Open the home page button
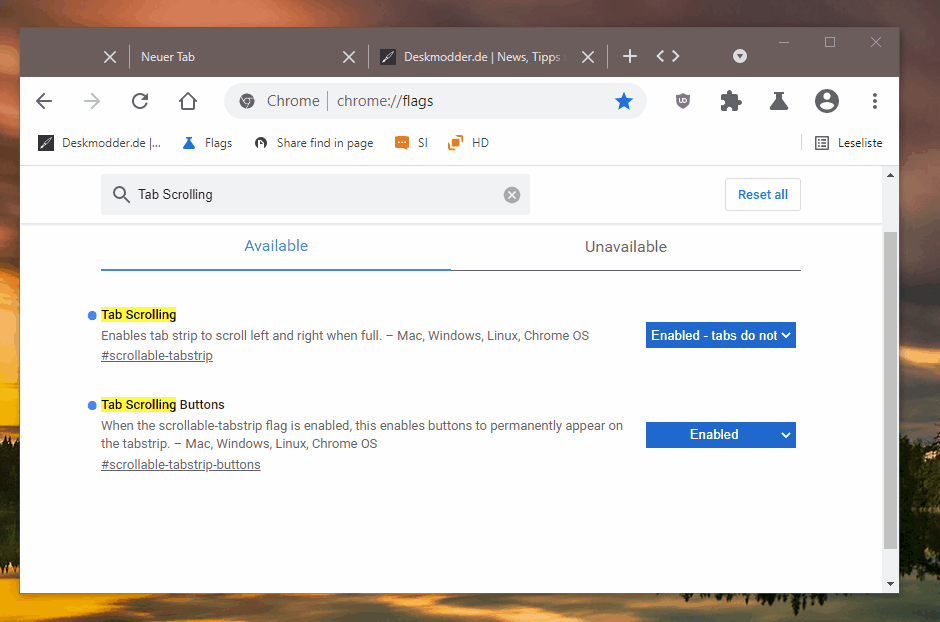 (188, 101)
